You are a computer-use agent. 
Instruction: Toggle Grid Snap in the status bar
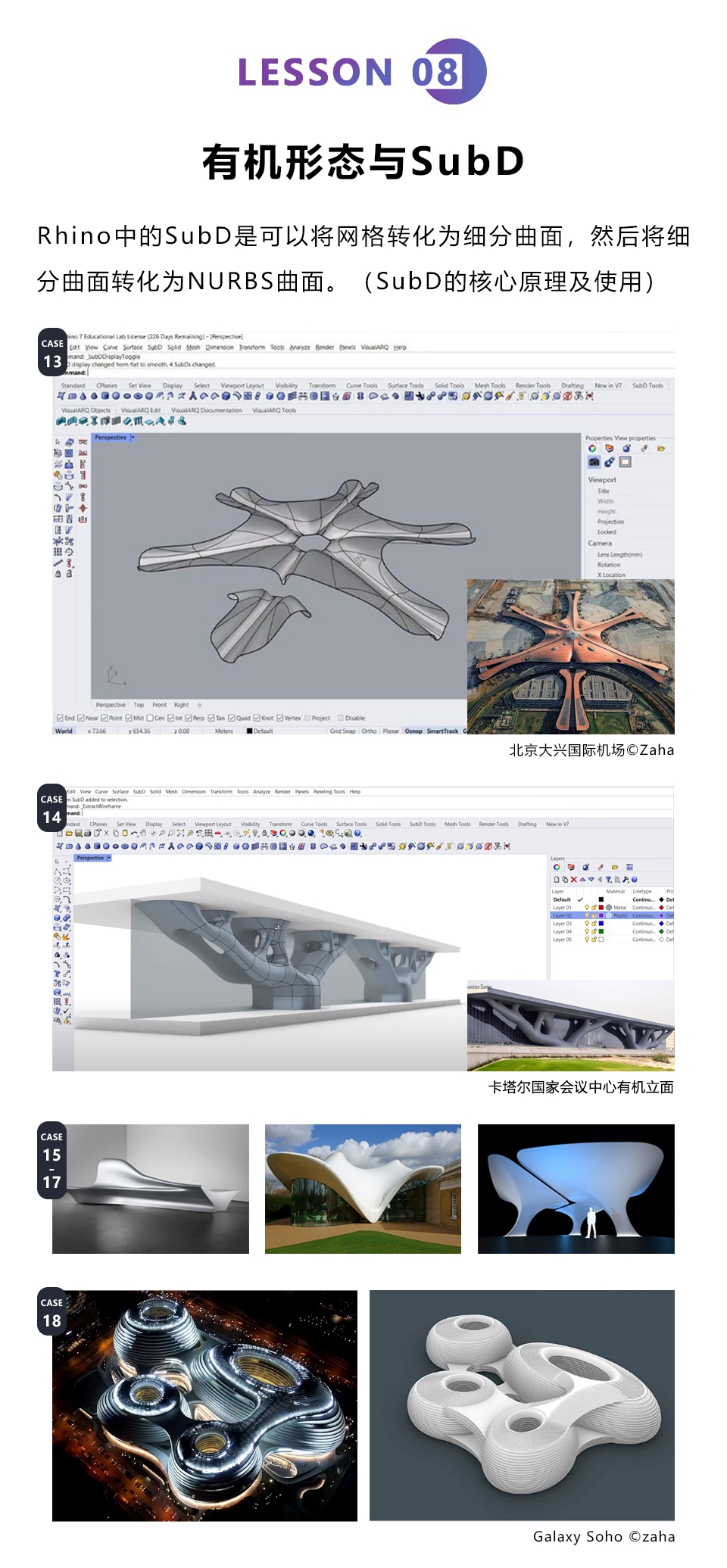click(x=342, y=731)
